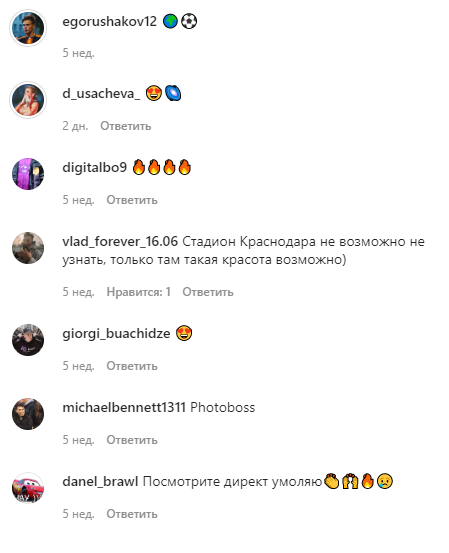Open danel_brawl username link
449x553 pixels.
(x=100, y=482)
